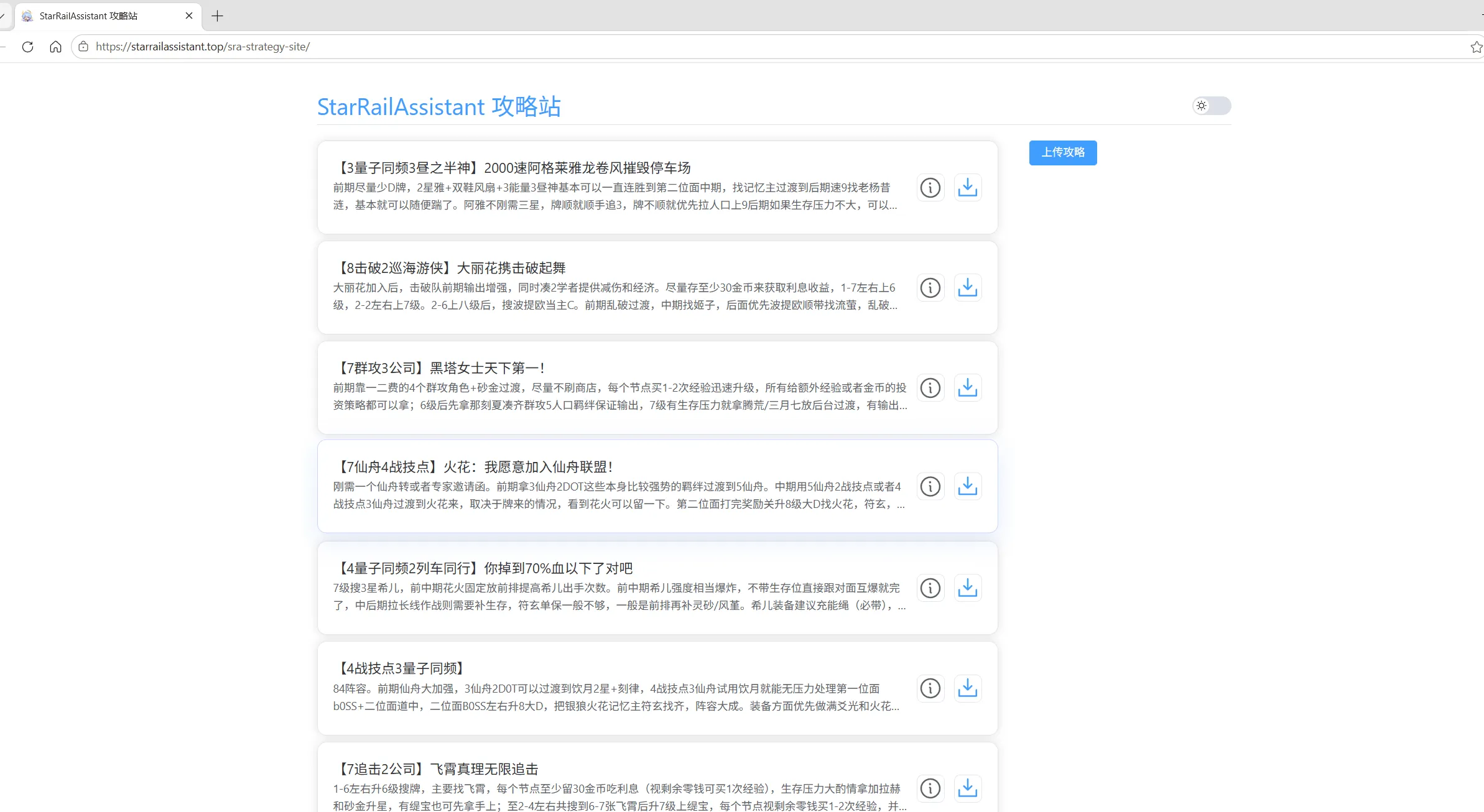Open info for 7追击2公司 strategy
The width and height of the screenshot is (1484, 812).
(x=930, y=788)
